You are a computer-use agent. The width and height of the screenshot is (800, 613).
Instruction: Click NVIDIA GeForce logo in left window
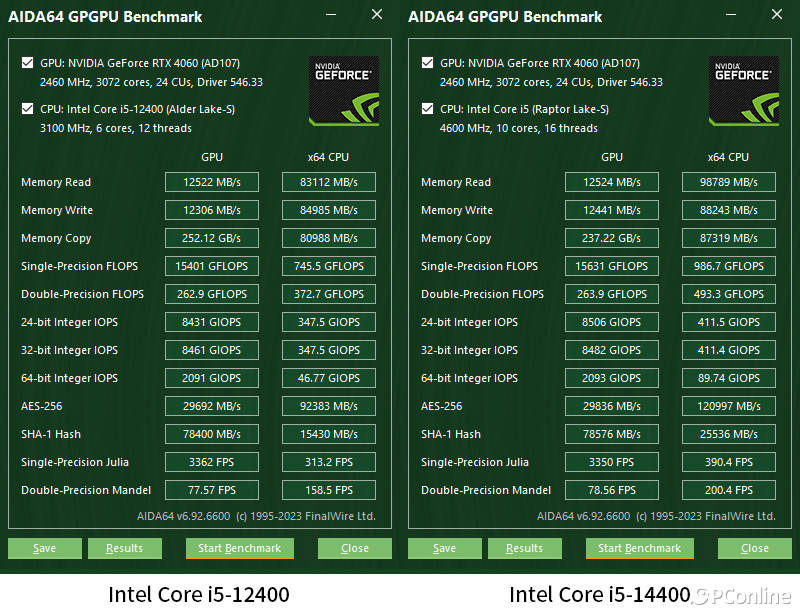344,91
